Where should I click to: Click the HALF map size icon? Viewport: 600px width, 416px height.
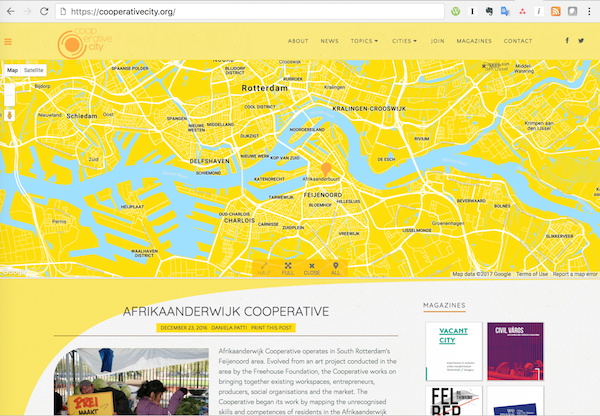tap(264, 269)
